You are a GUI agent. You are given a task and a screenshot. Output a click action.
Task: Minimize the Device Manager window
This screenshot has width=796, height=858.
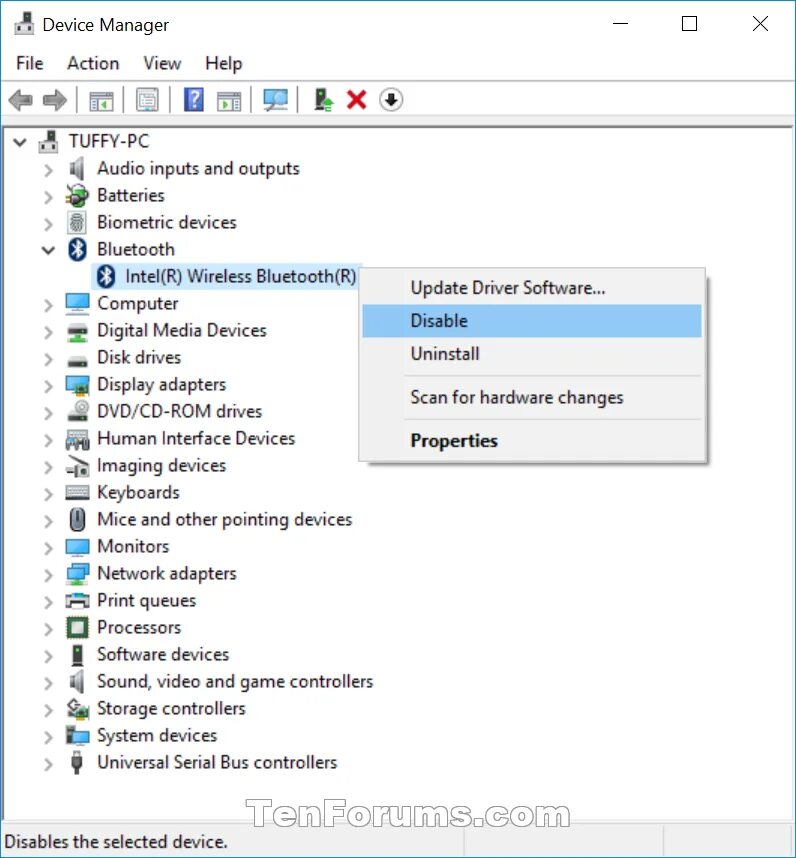point(620,24)
